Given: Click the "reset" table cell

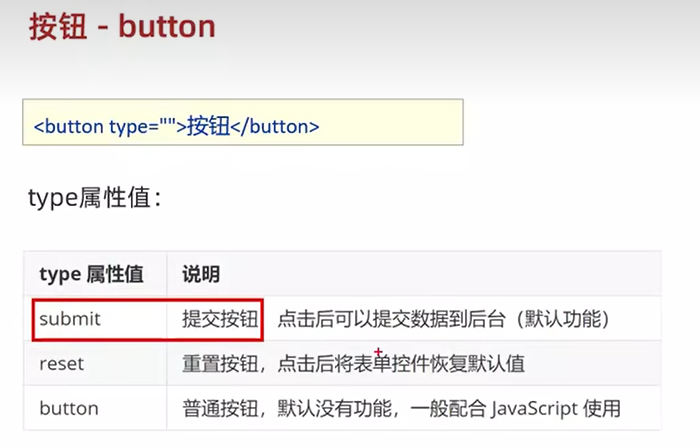Looking at the screenshot, I should pos(61,364).
